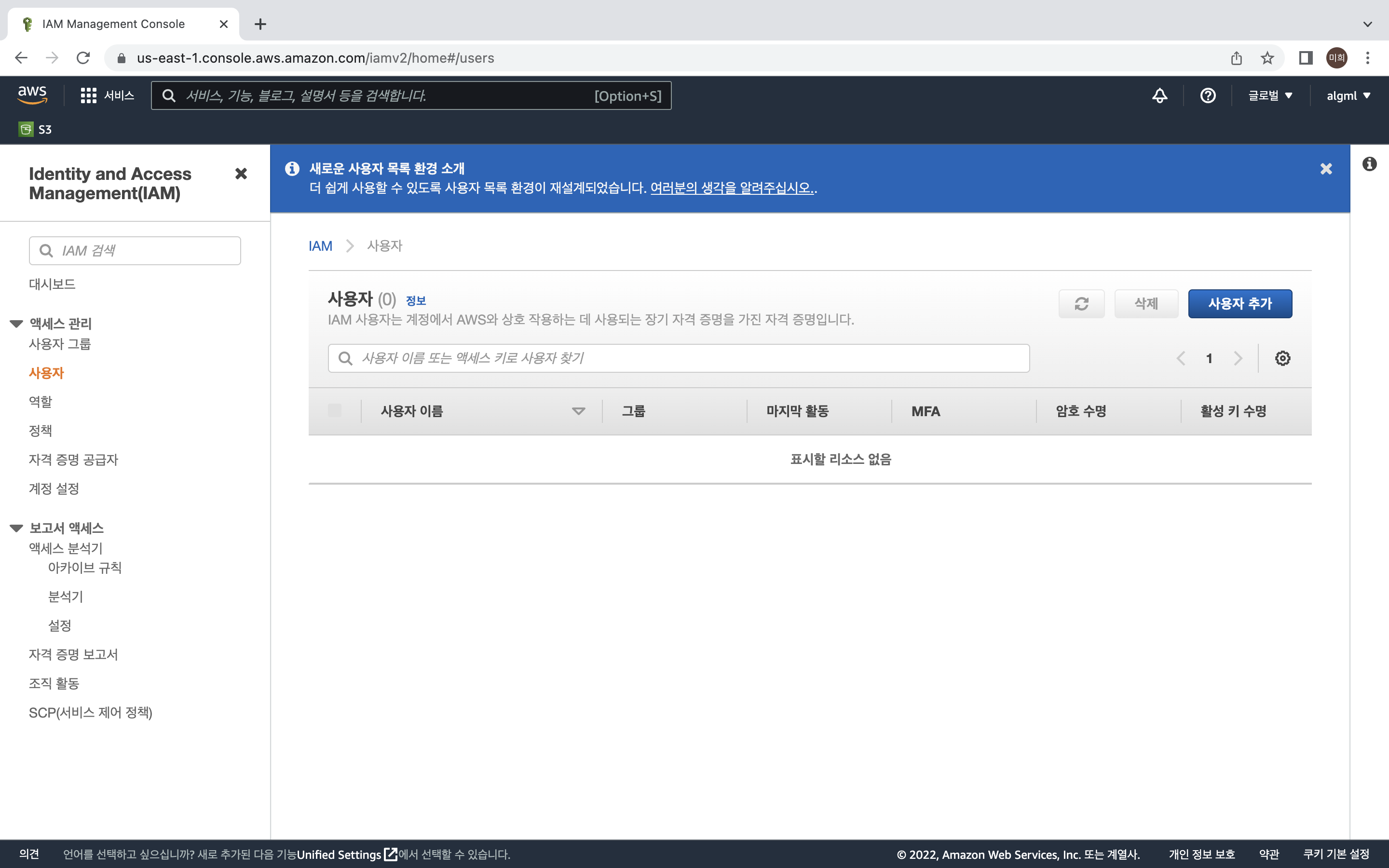The image size is (1389, 868).
Task: Open 설정 under access analyzer
Action: pyautogui.click(x=60, y=626)
